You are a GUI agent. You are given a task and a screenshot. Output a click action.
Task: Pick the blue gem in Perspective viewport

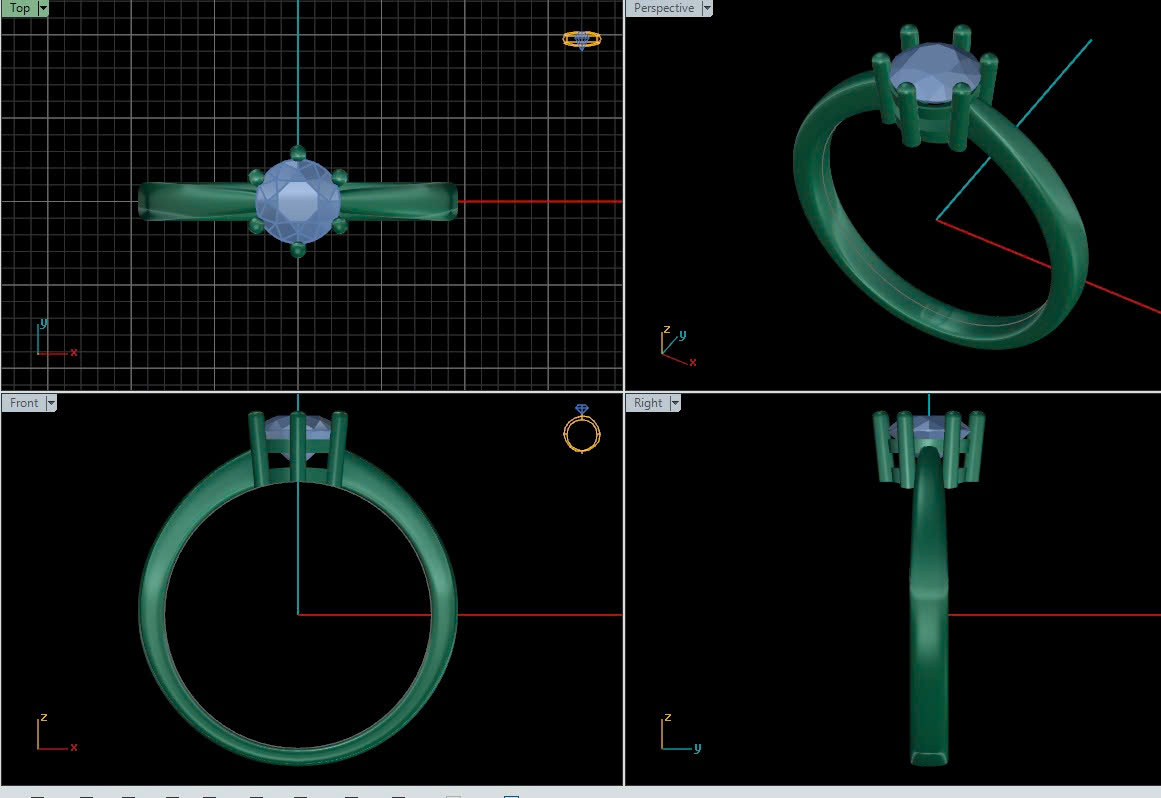(933, 68)
